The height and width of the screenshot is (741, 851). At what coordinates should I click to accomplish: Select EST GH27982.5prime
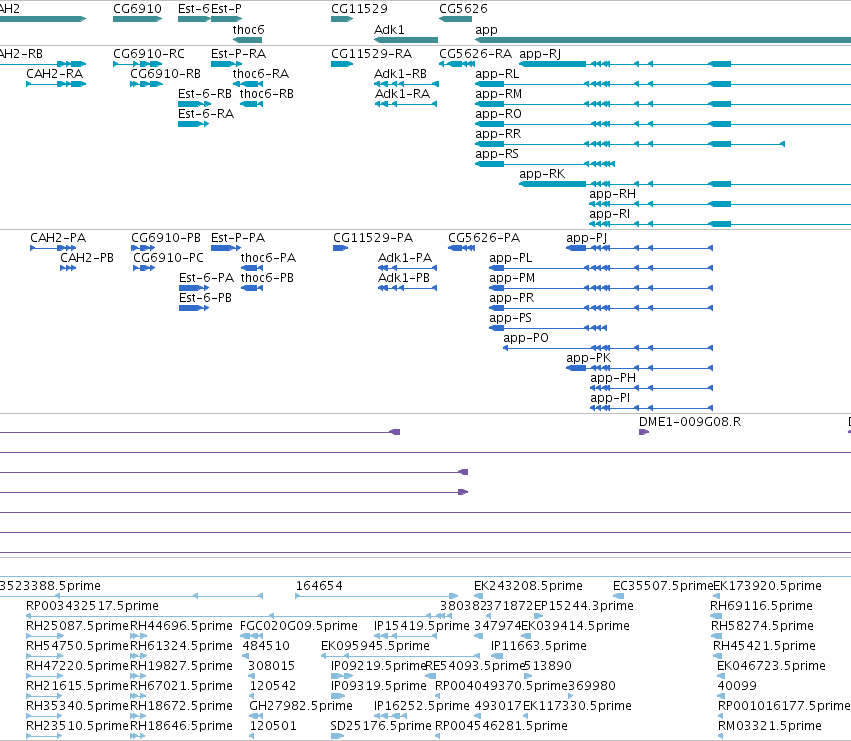tap(301, 706)
